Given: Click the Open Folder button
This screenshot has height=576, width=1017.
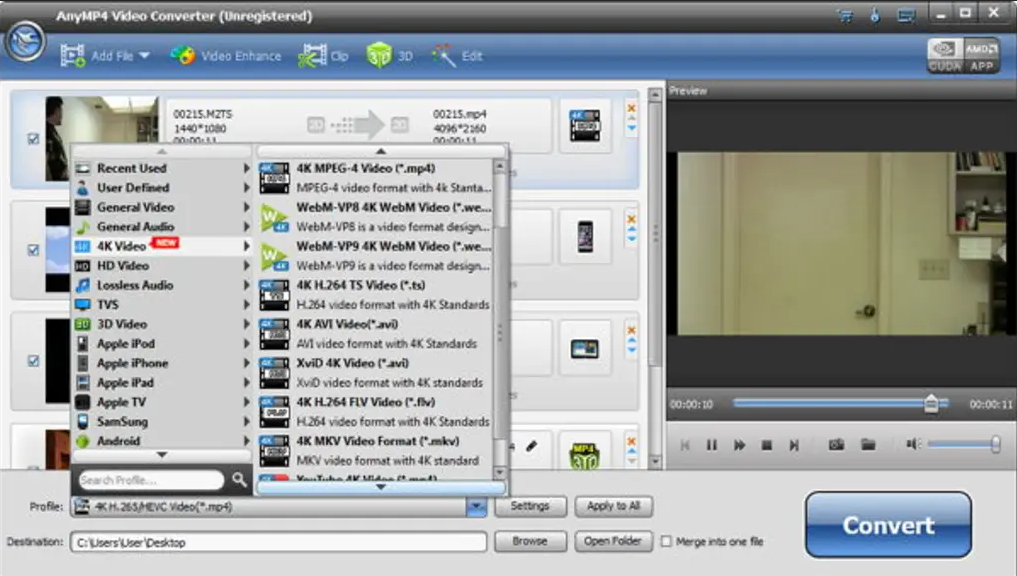Looking at the screenshot, I should point(614,541).
